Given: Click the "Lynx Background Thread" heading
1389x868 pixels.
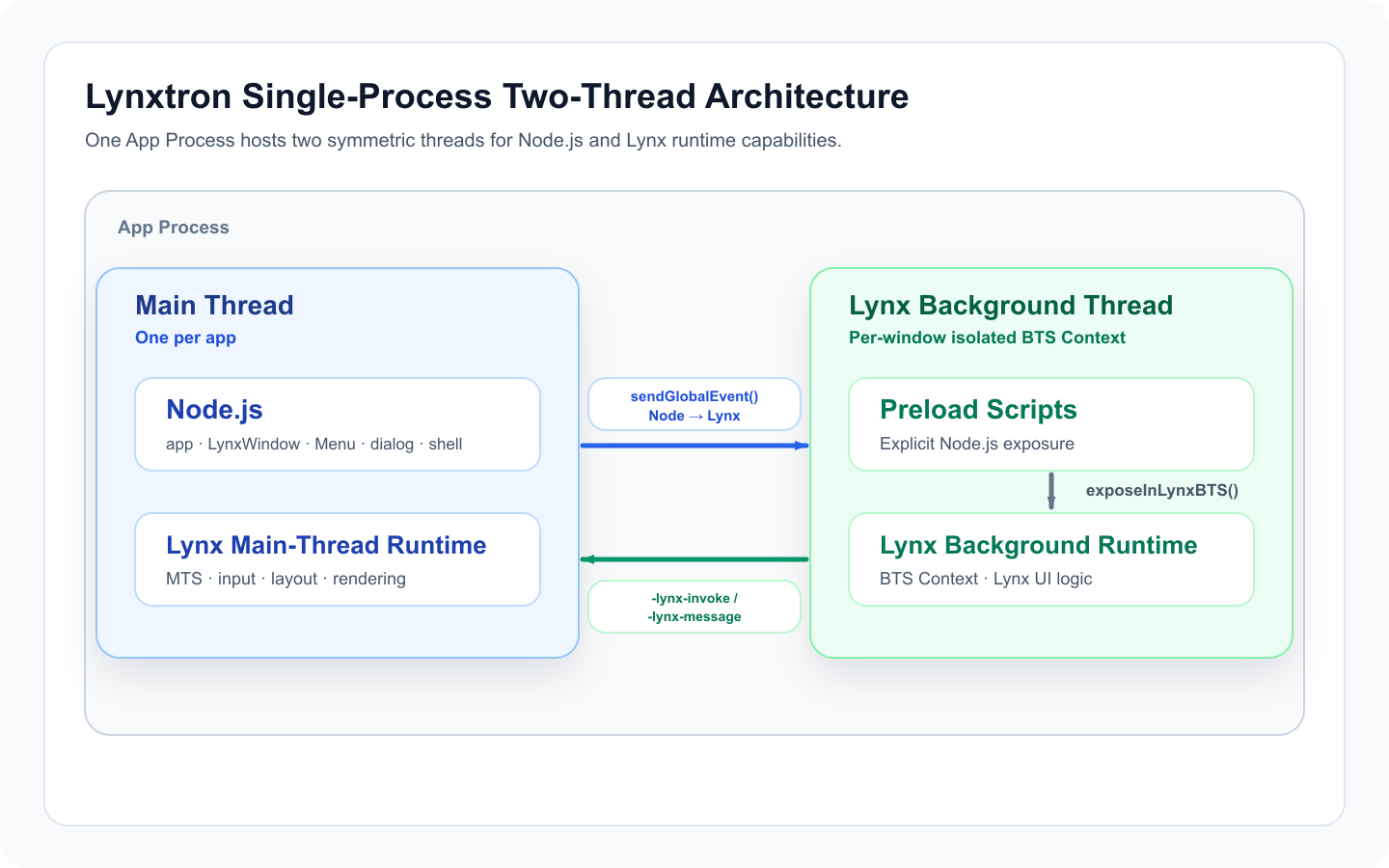Looking at the screenshot, I should (1011, 305).
